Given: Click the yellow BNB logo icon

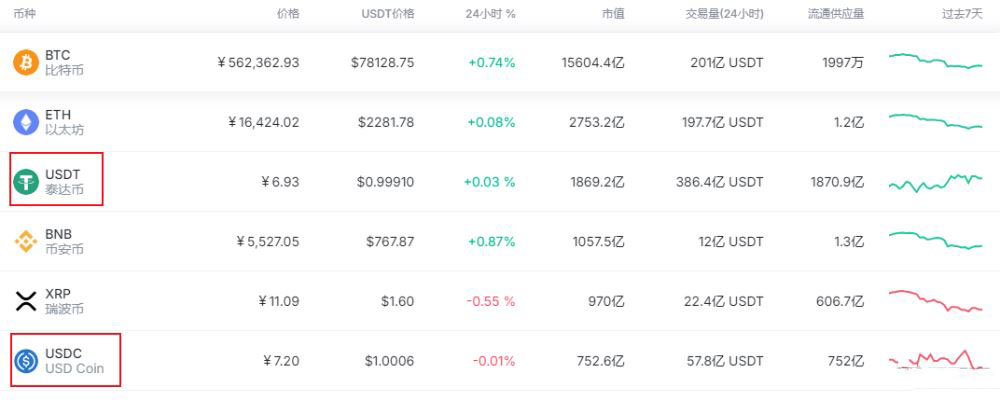Looking at the screenshot, I should pos(25,242).
